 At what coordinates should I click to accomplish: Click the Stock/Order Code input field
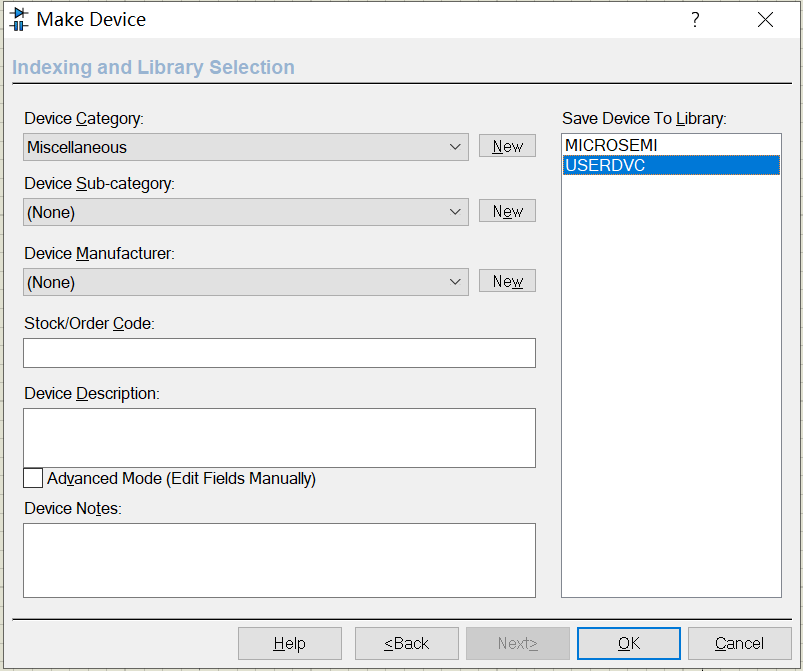279,353
